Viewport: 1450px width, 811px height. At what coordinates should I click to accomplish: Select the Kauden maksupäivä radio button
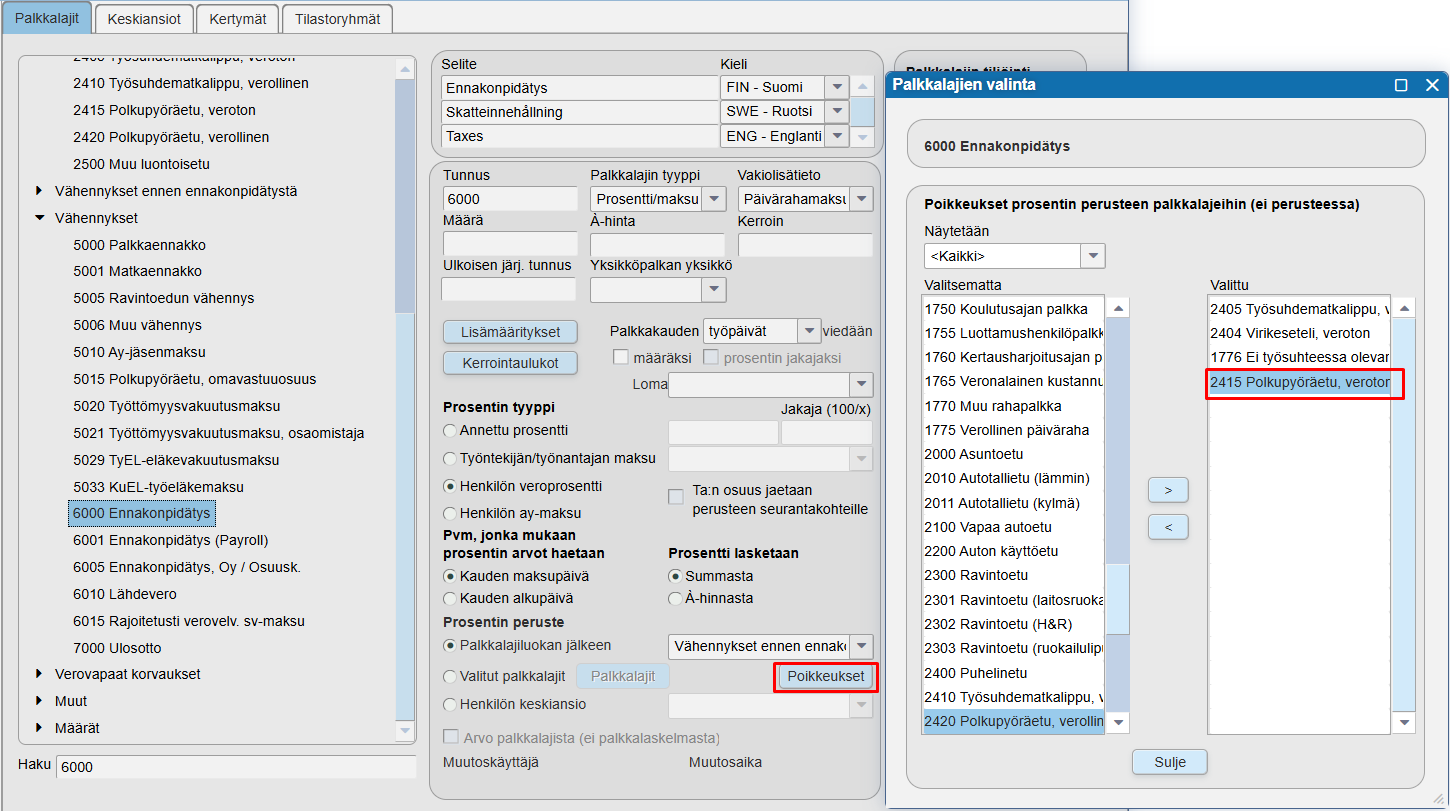(x=451, y=576)
